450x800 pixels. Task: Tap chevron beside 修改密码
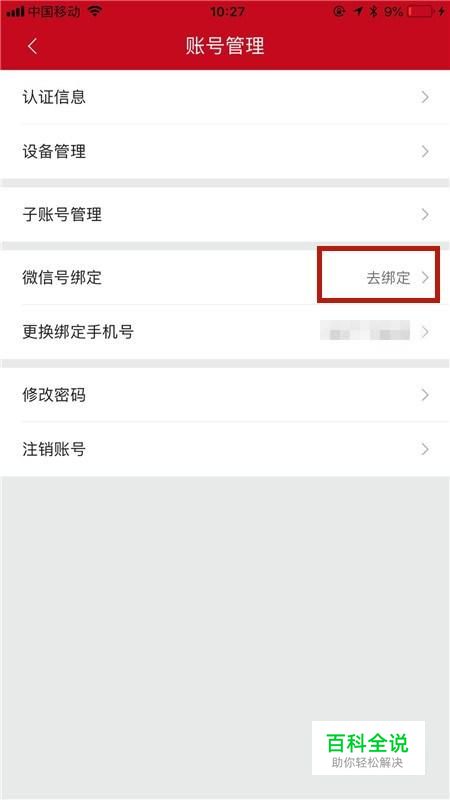tap(425, 395)
